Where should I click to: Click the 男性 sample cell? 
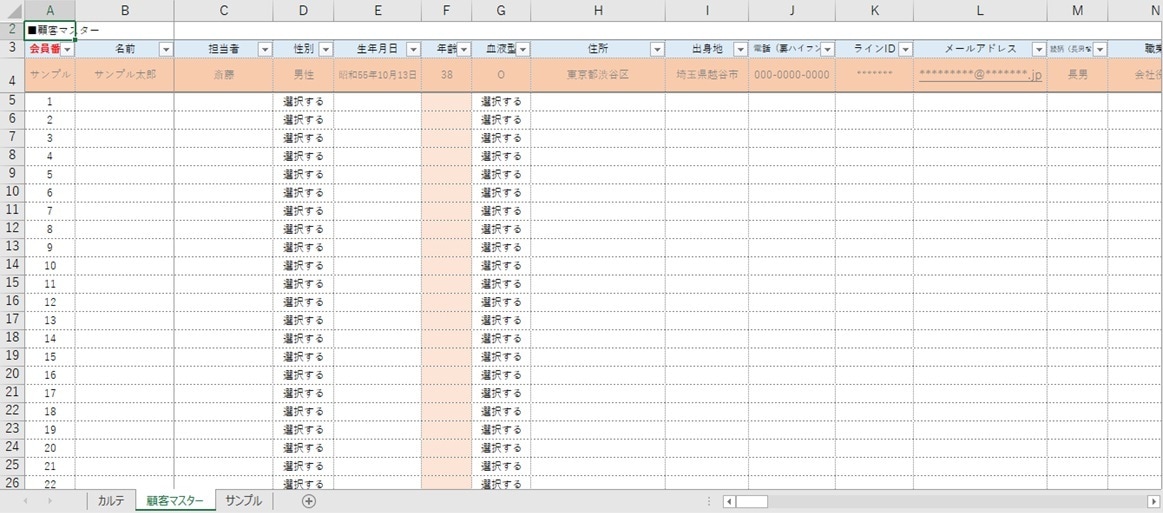(x=303, y=75)
